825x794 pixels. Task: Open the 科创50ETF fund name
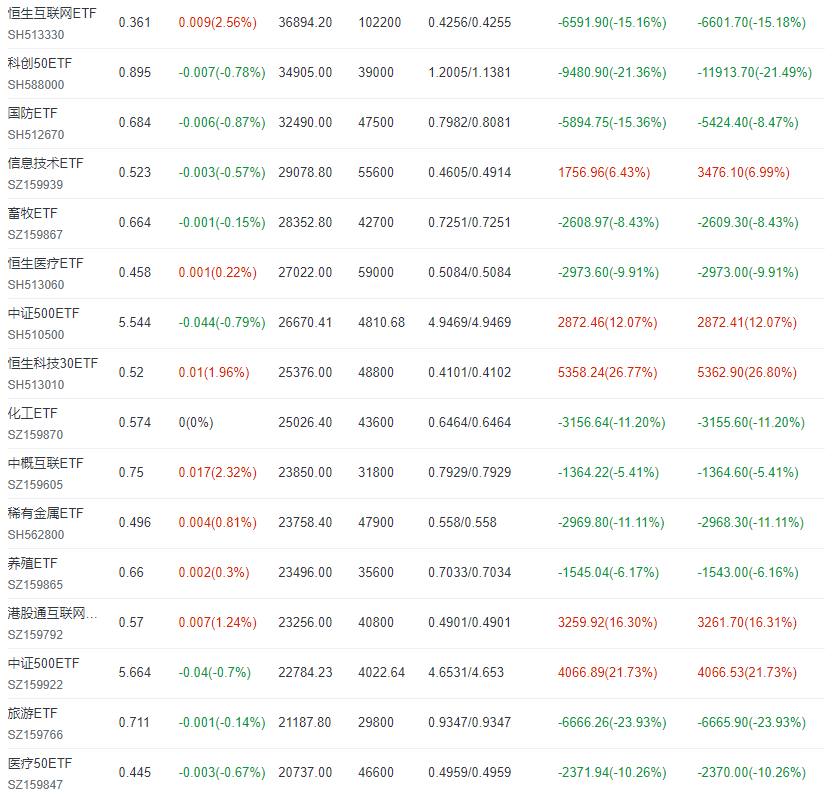click(x=39, y=63)
